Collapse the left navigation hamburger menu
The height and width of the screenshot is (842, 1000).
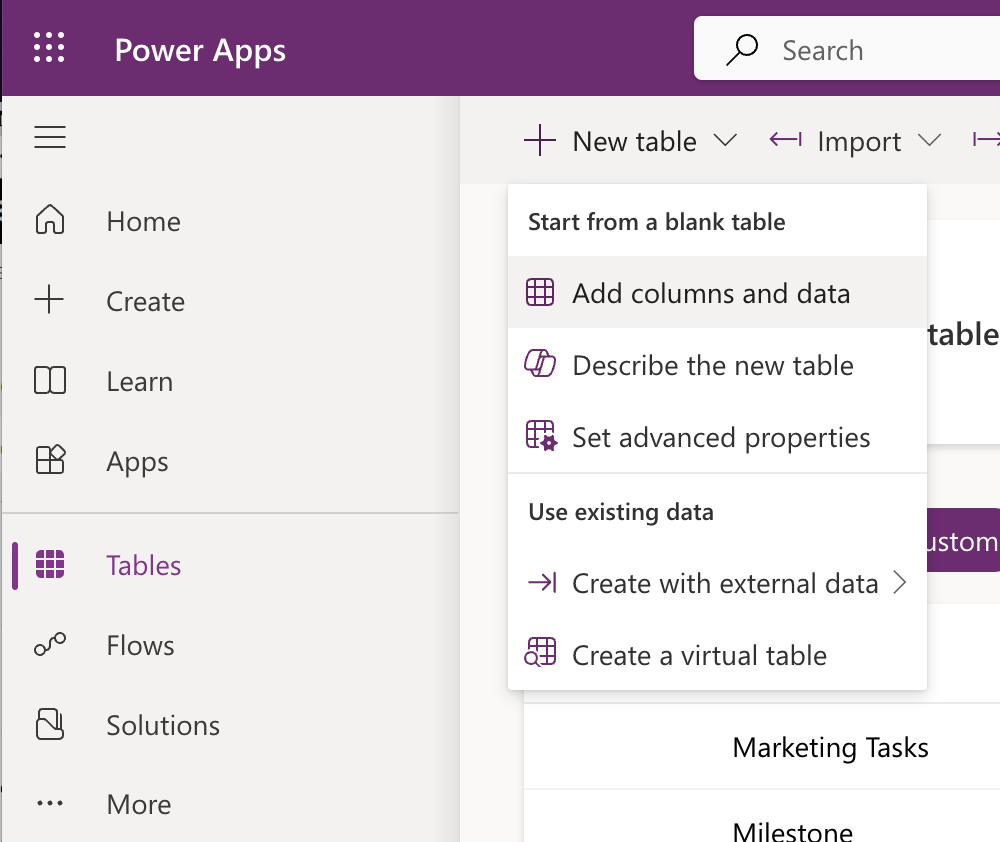50,137
